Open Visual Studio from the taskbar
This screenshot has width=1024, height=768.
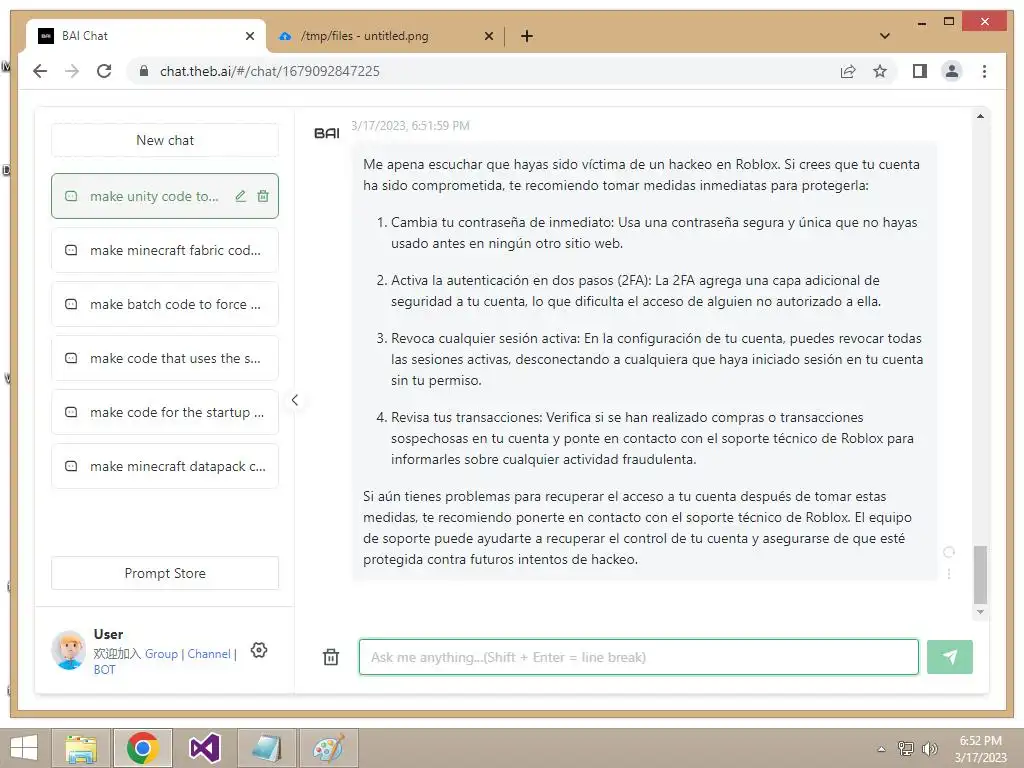[204, 748]
